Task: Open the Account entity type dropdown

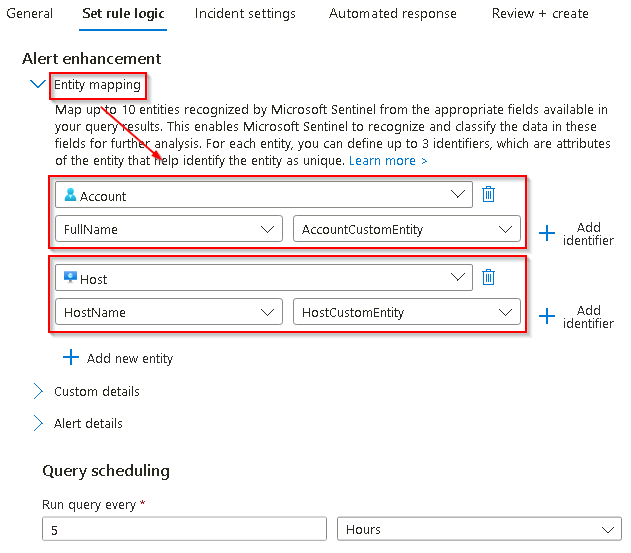Action: (x=264, y=195)
